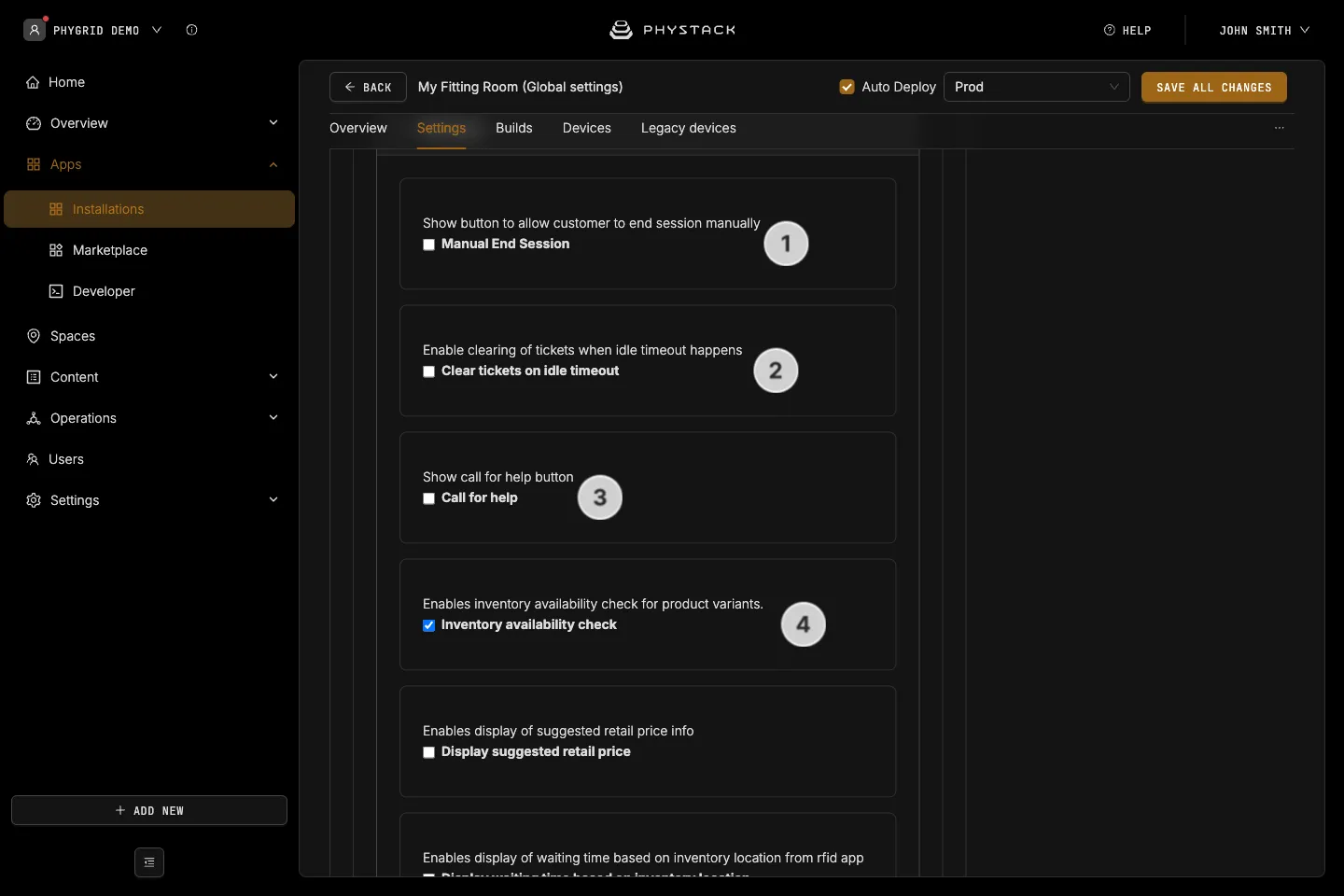Open the John Smith account menu

coord(1265,30)
